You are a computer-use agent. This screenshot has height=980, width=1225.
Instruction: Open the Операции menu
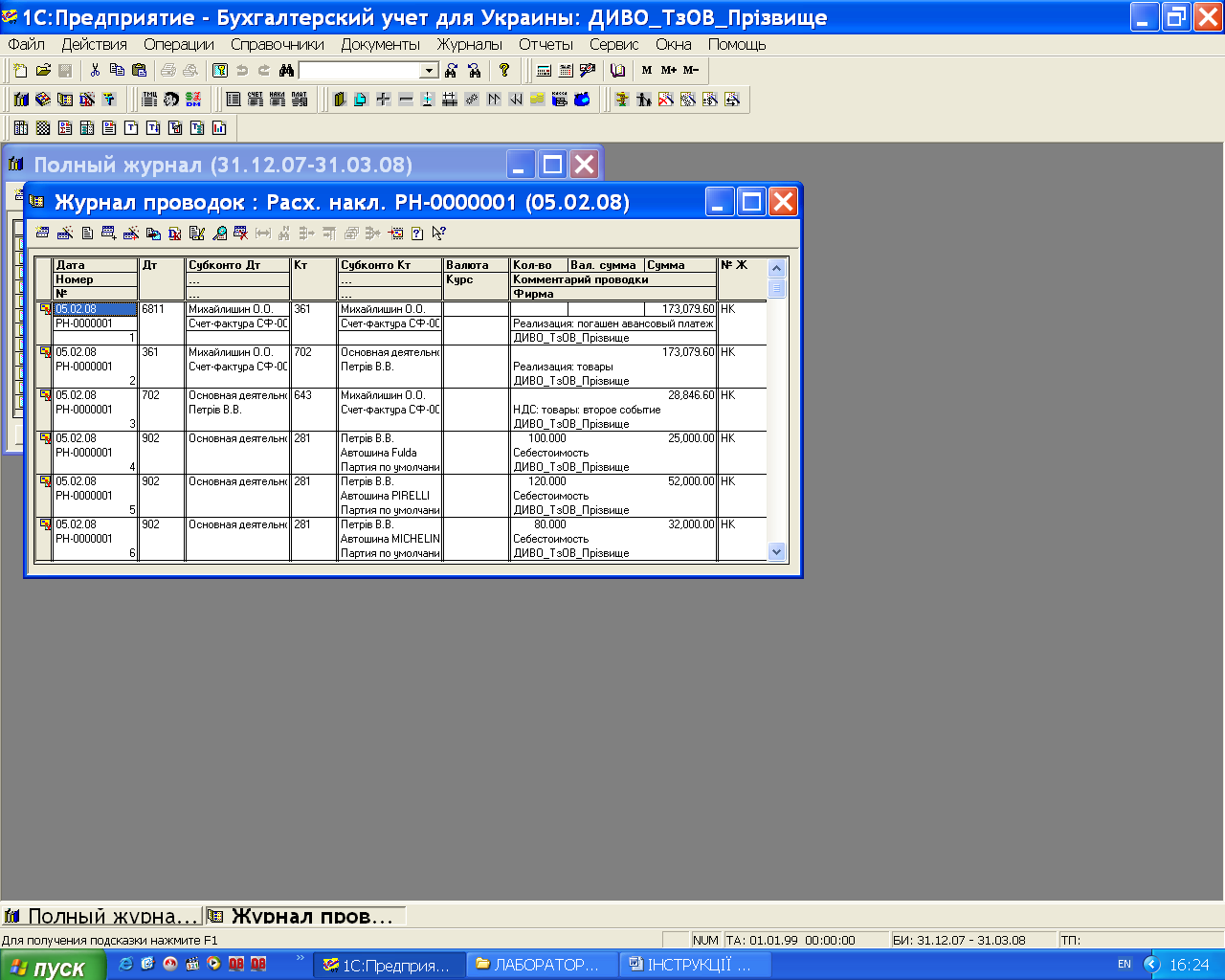coord(179,44)
